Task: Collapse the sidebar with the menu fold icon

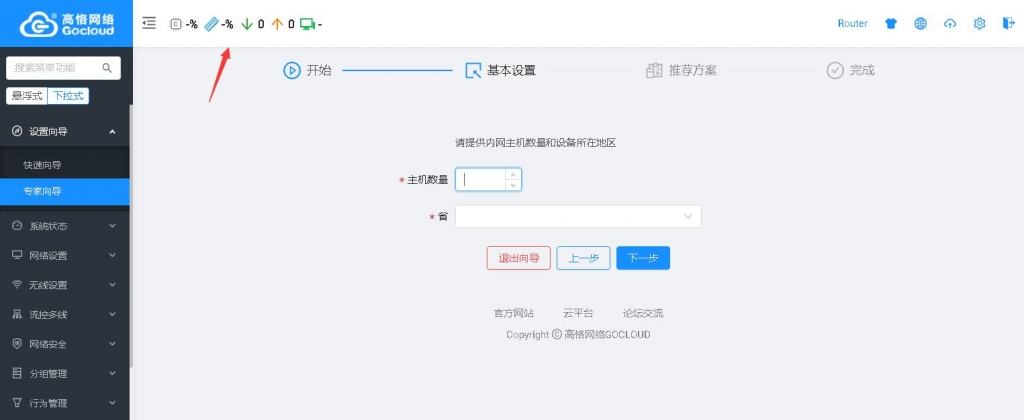Action: tap(149, 23)
